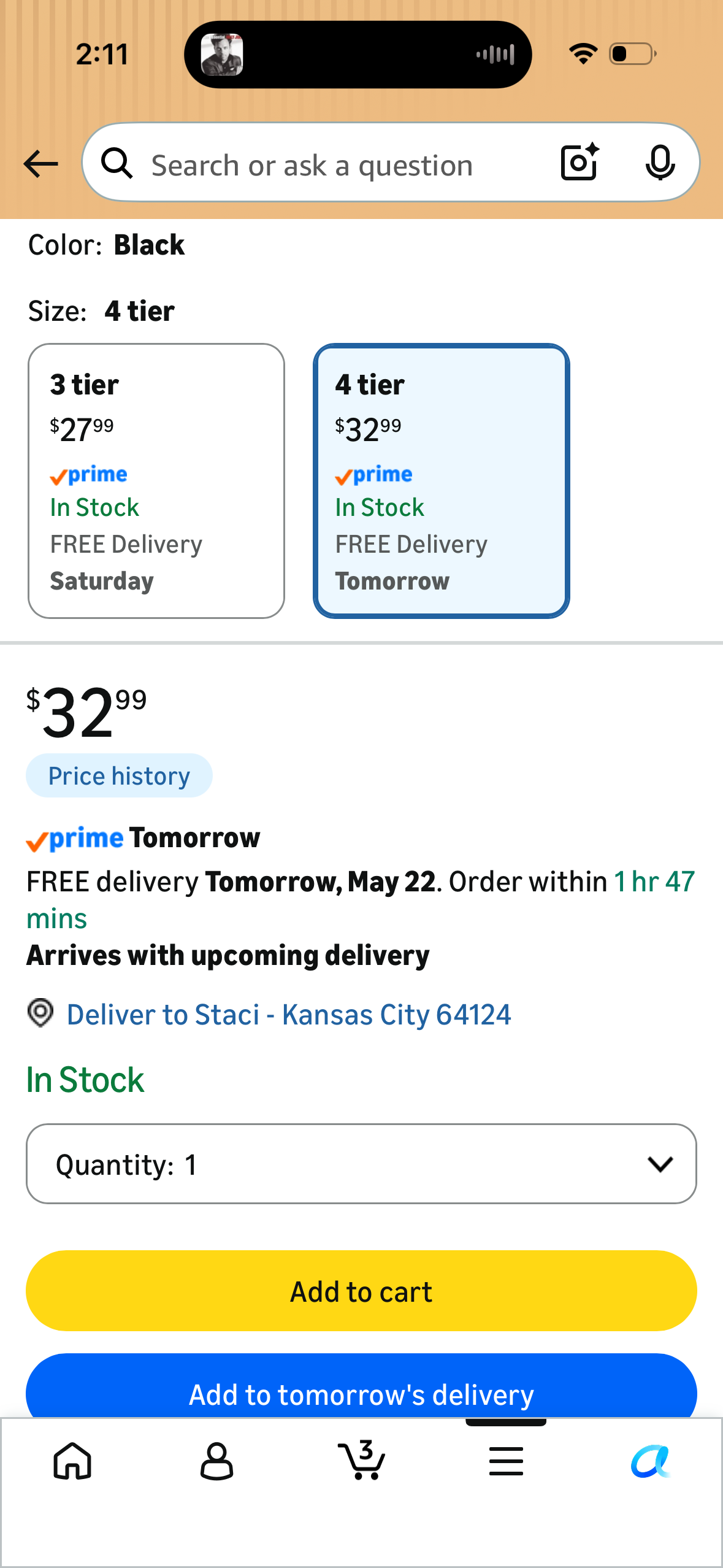Click Add to tomorrow's delivery button
Image resolution: width=723 pixels, height=1568 pixels.
coord(361,1386)
